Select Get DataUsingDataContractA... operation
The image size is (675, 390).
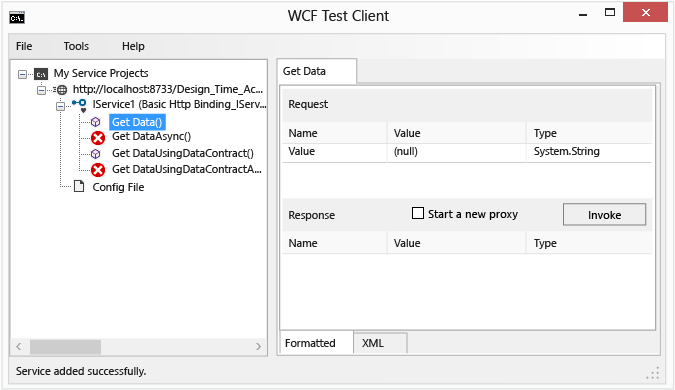pos(186,169)
